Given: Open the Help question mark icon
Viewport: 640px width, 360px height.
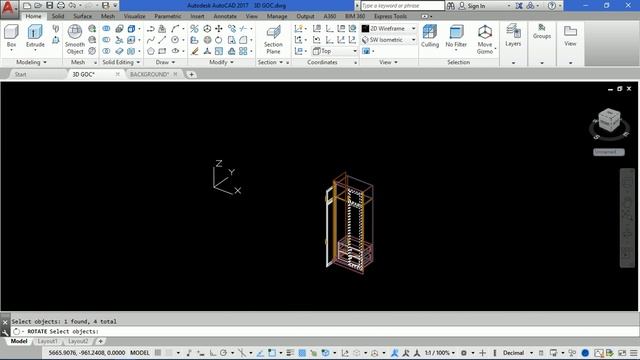Looking at the screenshot, I should [x=551, y=5].
